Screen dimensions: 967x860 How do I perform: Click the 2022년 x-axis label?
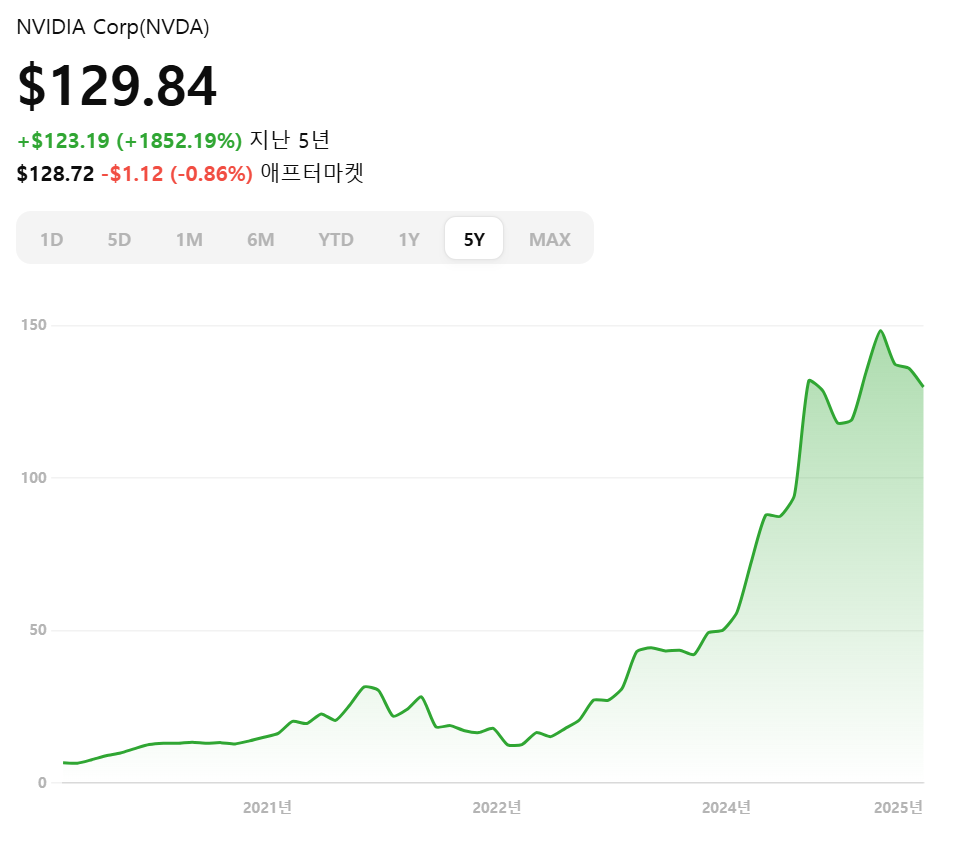tap(497, 808)
